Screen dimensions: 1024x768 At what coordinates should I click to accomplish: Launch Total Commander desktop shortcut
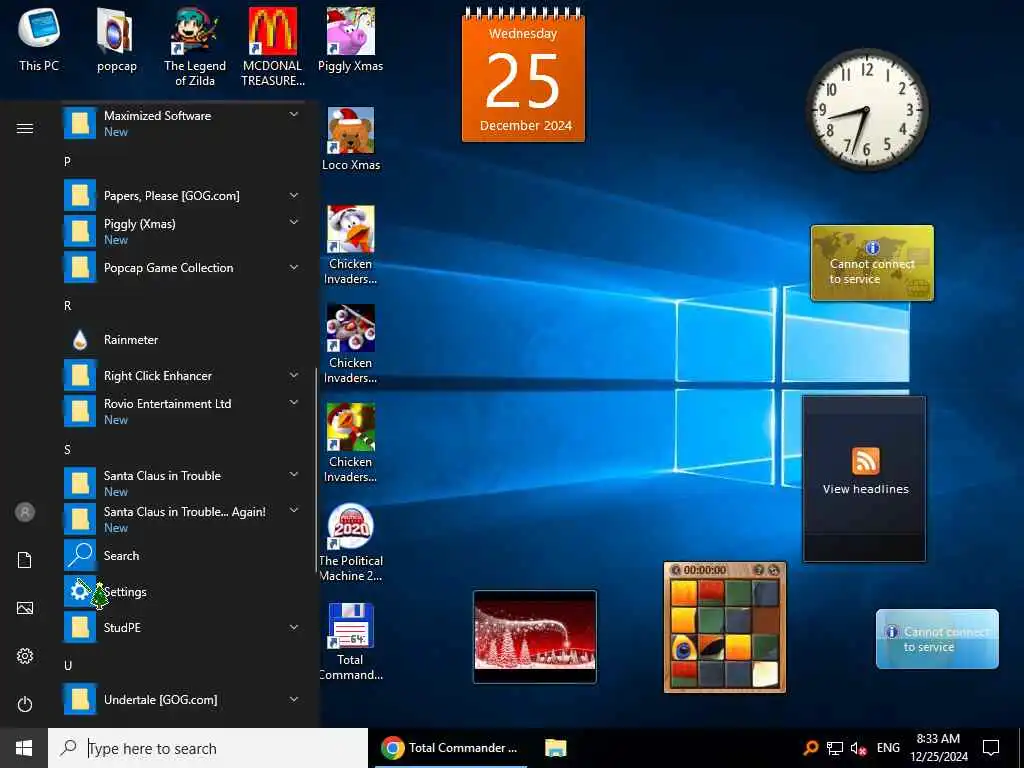coord(351,641)
